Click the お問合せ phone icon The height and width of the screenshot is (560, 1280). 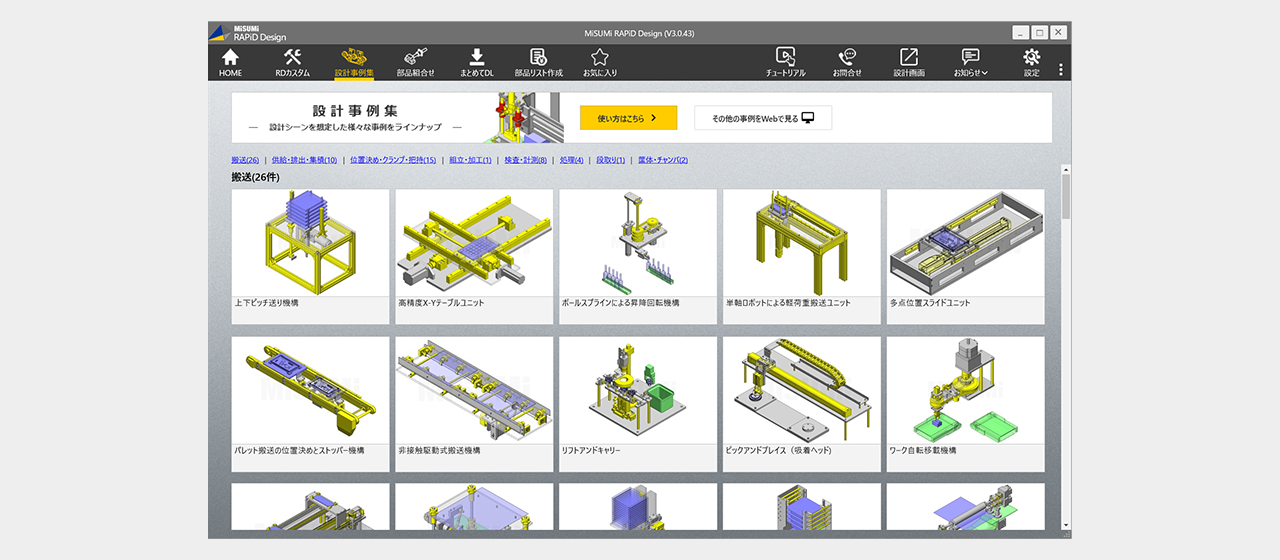click(x=847, y=62)
